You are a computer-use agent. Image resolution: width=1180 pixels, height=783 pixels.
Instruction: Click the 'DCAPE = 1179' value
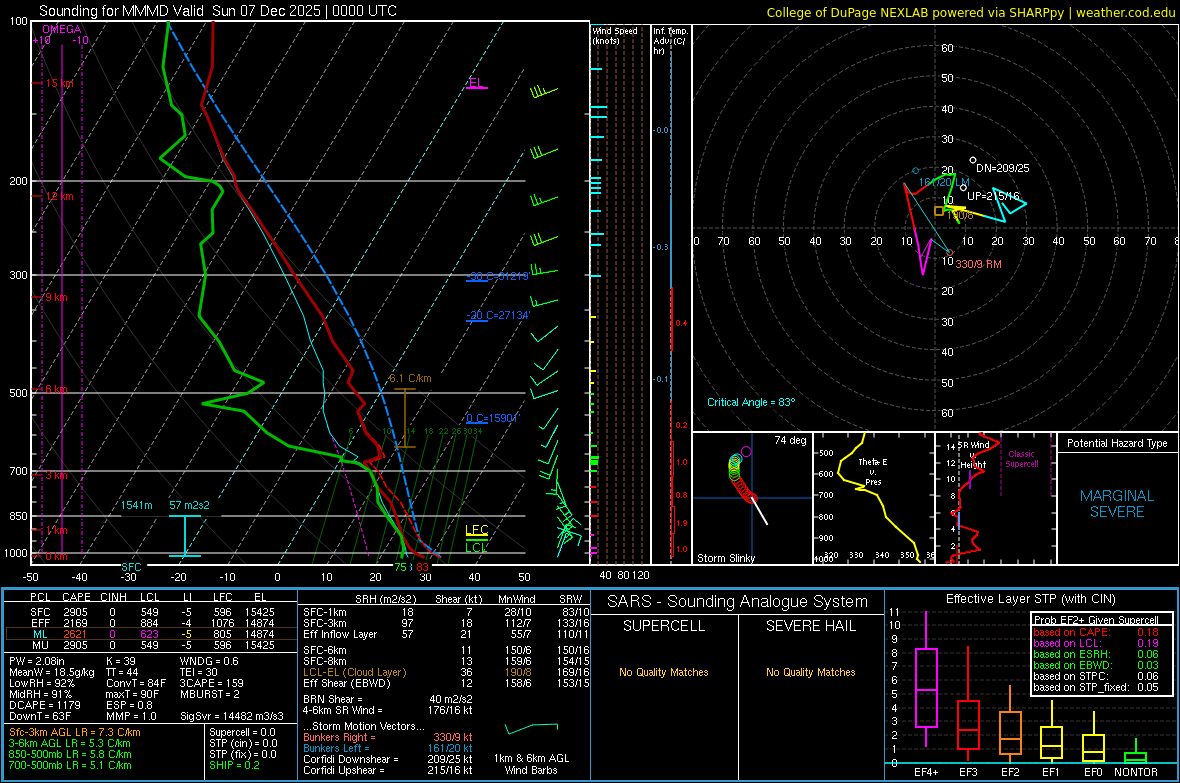pyautogui.click(x=44, y=705)
